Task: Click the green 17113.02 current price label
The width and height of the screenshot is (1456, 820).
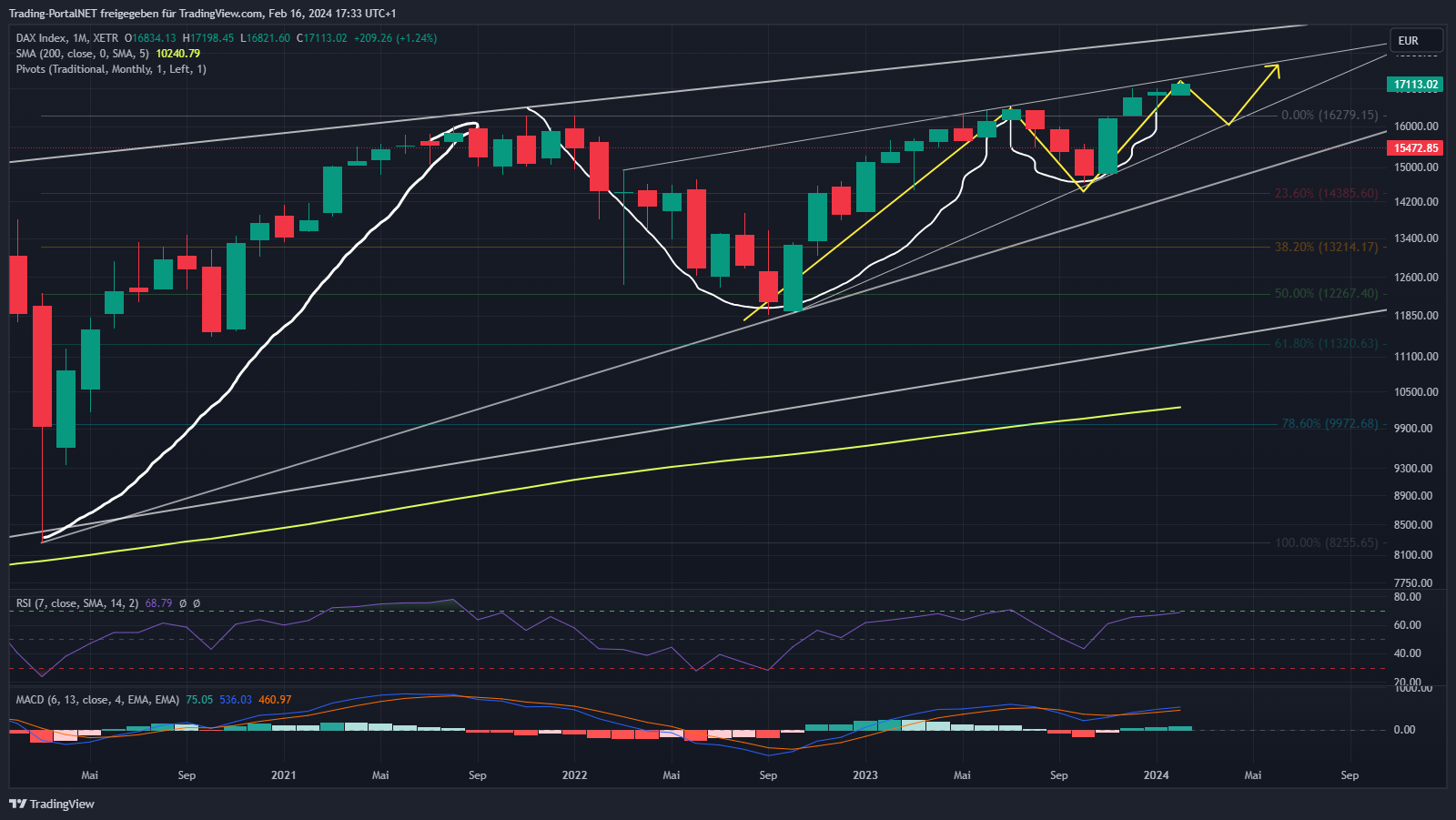Action: [x=1416, y=85]
